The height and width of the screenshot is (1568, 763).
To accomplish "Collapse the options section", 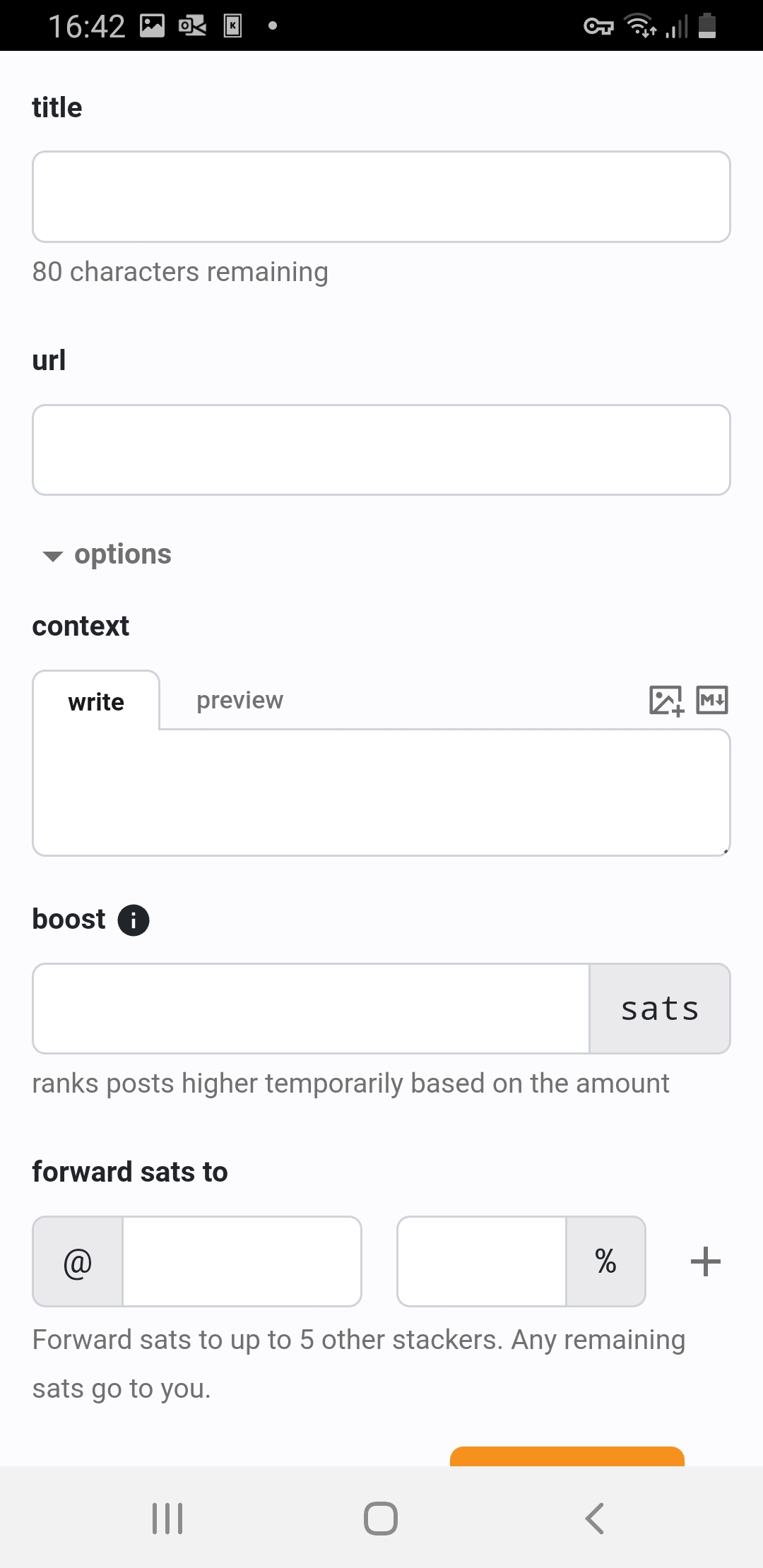I will click(x=107, y=554).
